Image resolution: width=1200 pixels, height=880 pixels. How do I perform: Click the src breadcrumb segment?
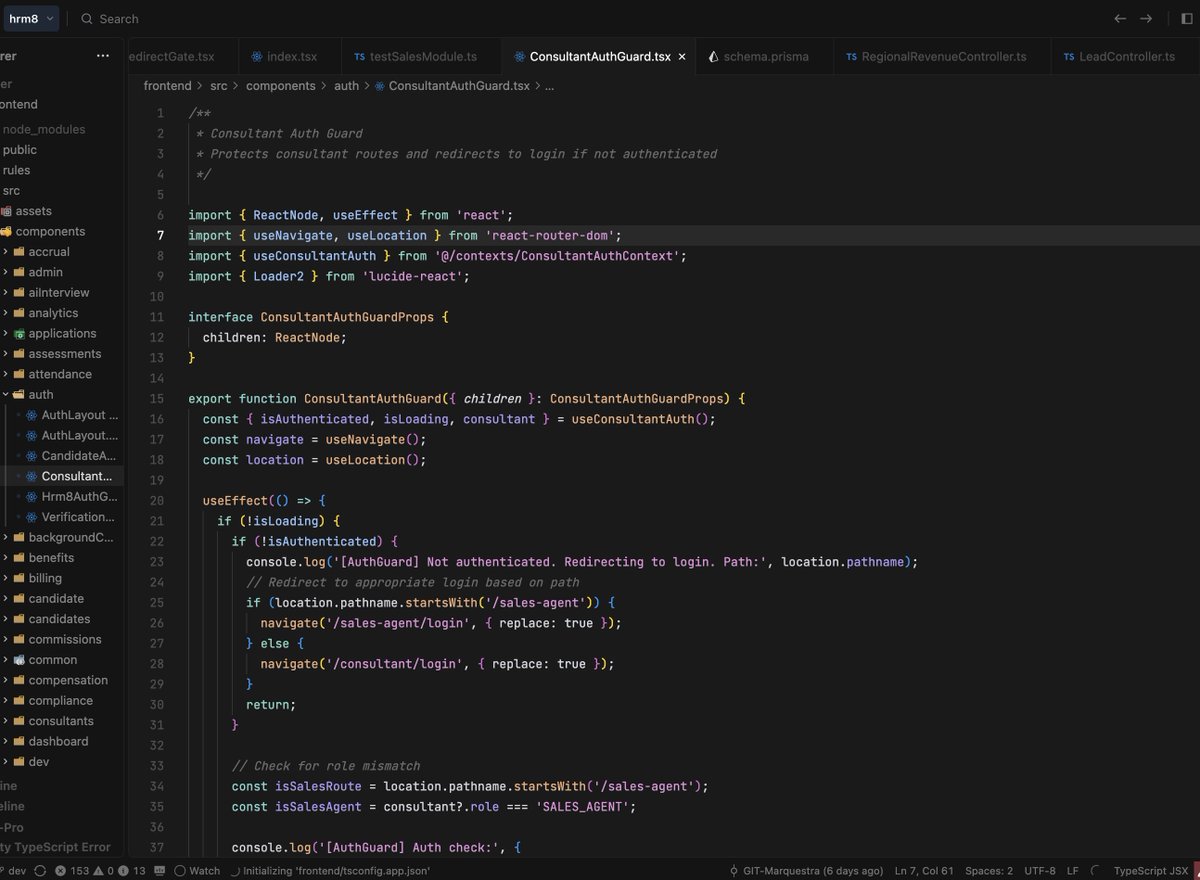point(219,86)
